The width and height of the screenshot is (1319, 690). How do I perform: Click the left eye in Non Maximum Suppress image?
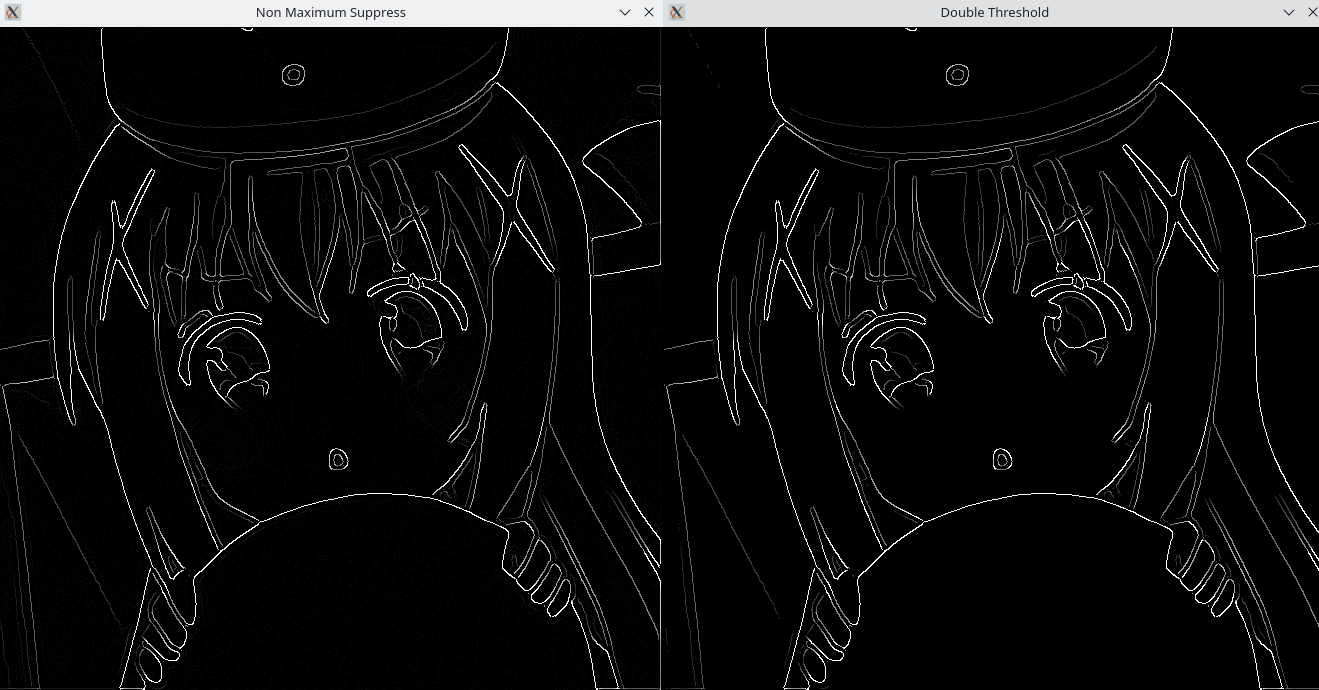pyautogui.click(x=230, y=355)
